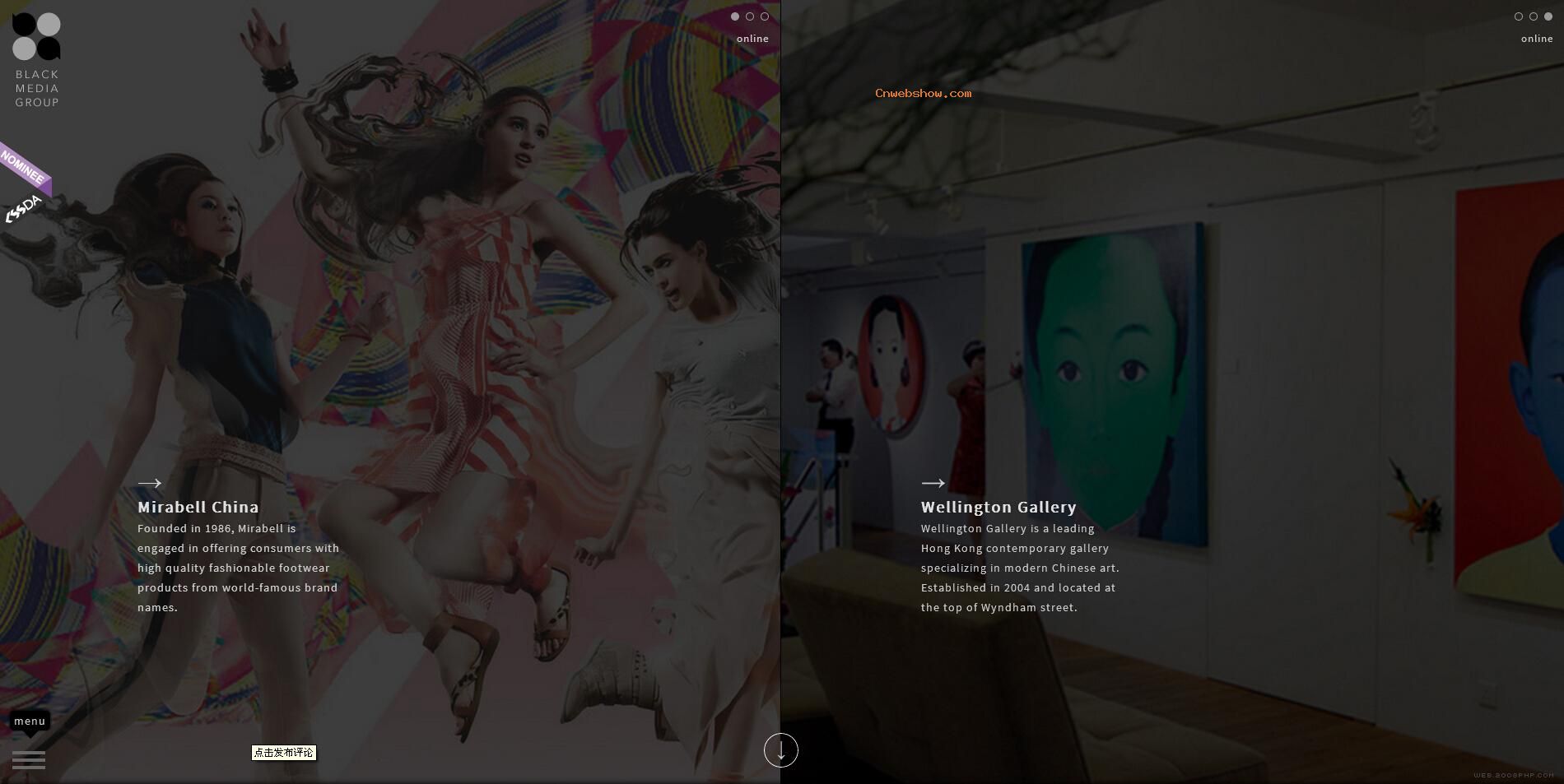The height and width of the screenshot is (784, 1564).
Task: Open the Mirabell China heading
Action: (198, 507)
